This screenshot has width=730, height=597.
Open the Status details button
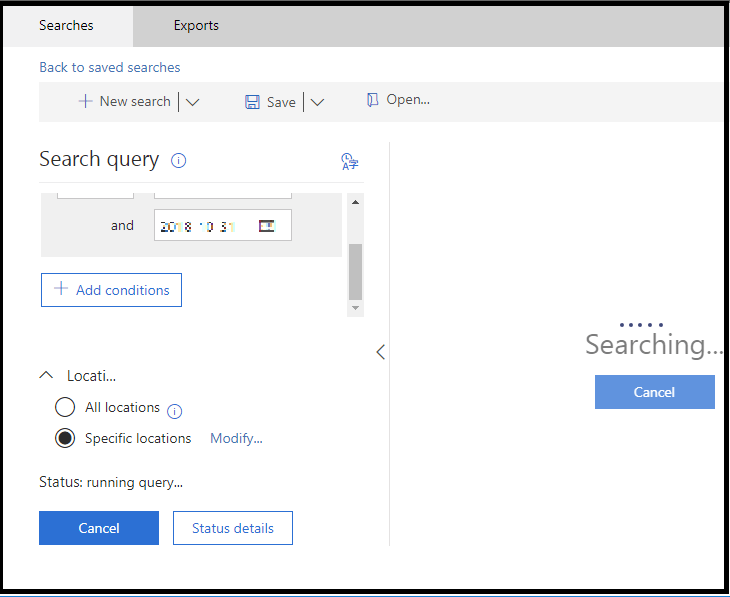pyautogui.click(x=233, y=528)
